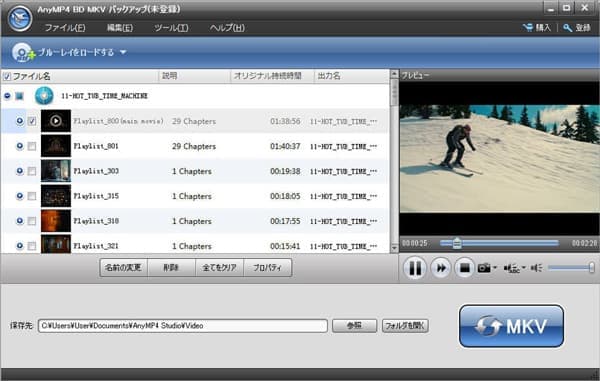This screenshot has width=600, height=381.
Task: Check the Playlist_315 checkbox
Action: (32, 196)
